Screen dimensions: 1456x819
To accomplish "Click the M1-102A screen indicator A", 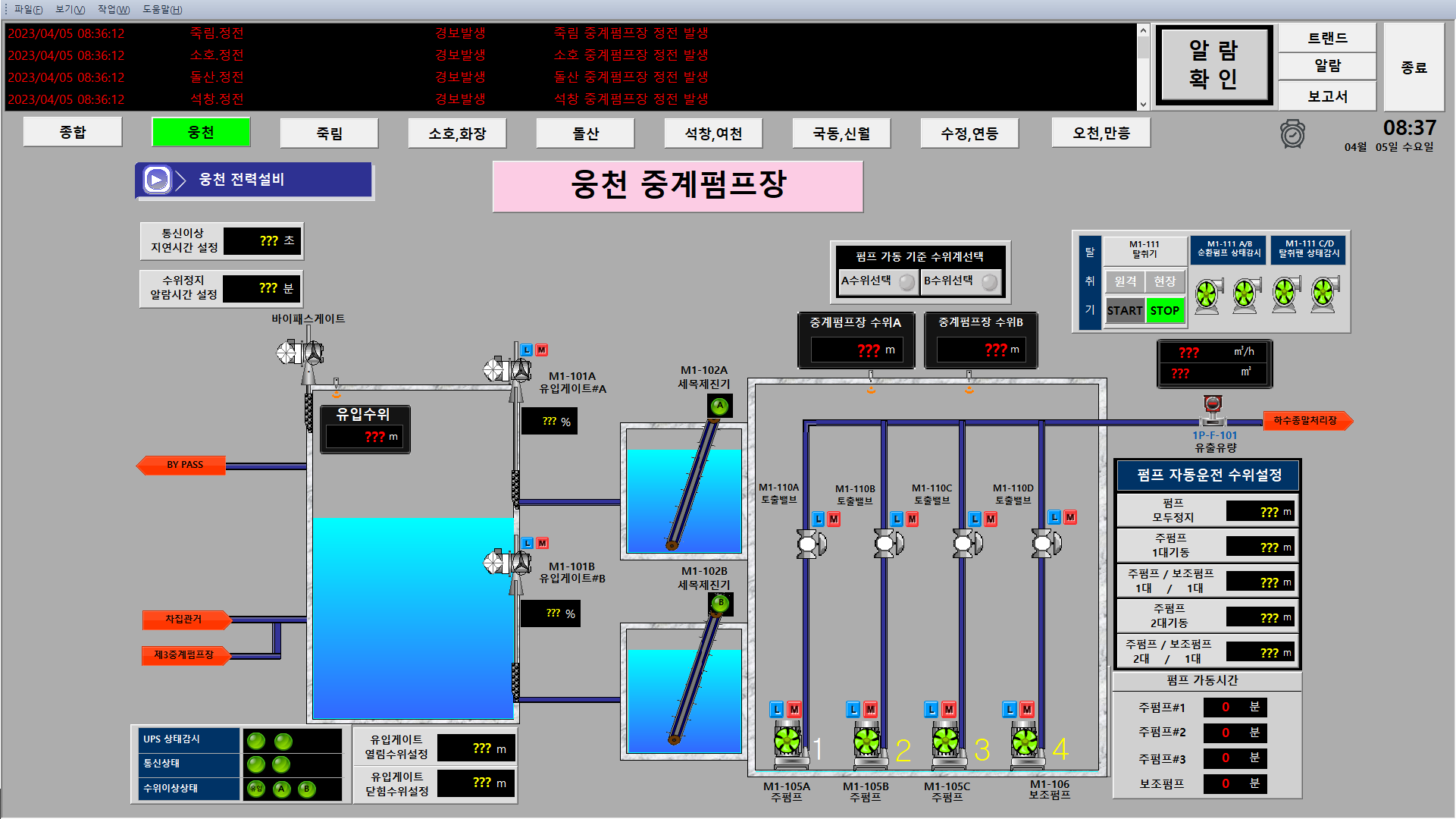I will pyautogui.click(x=719, y=406).
